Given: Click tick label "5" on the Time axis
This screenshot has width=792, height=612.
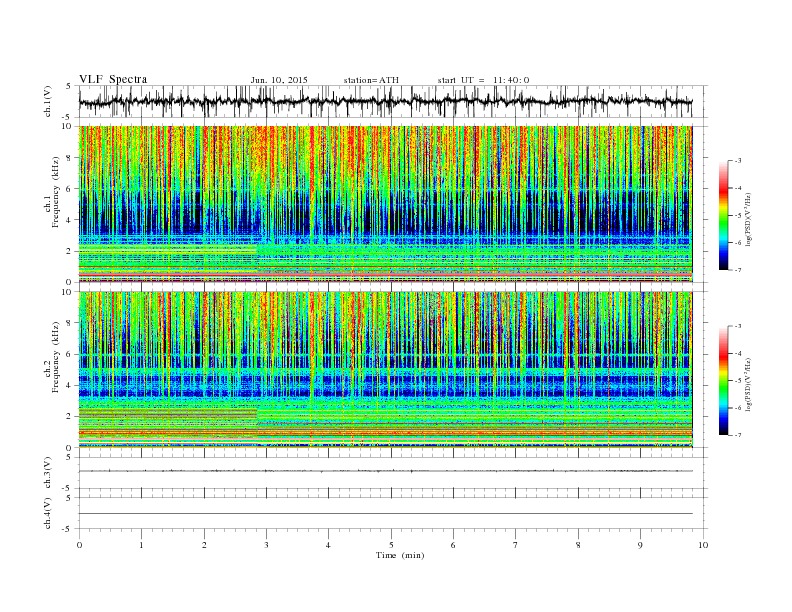Looking at the screenshot, I should coord(391,545).
